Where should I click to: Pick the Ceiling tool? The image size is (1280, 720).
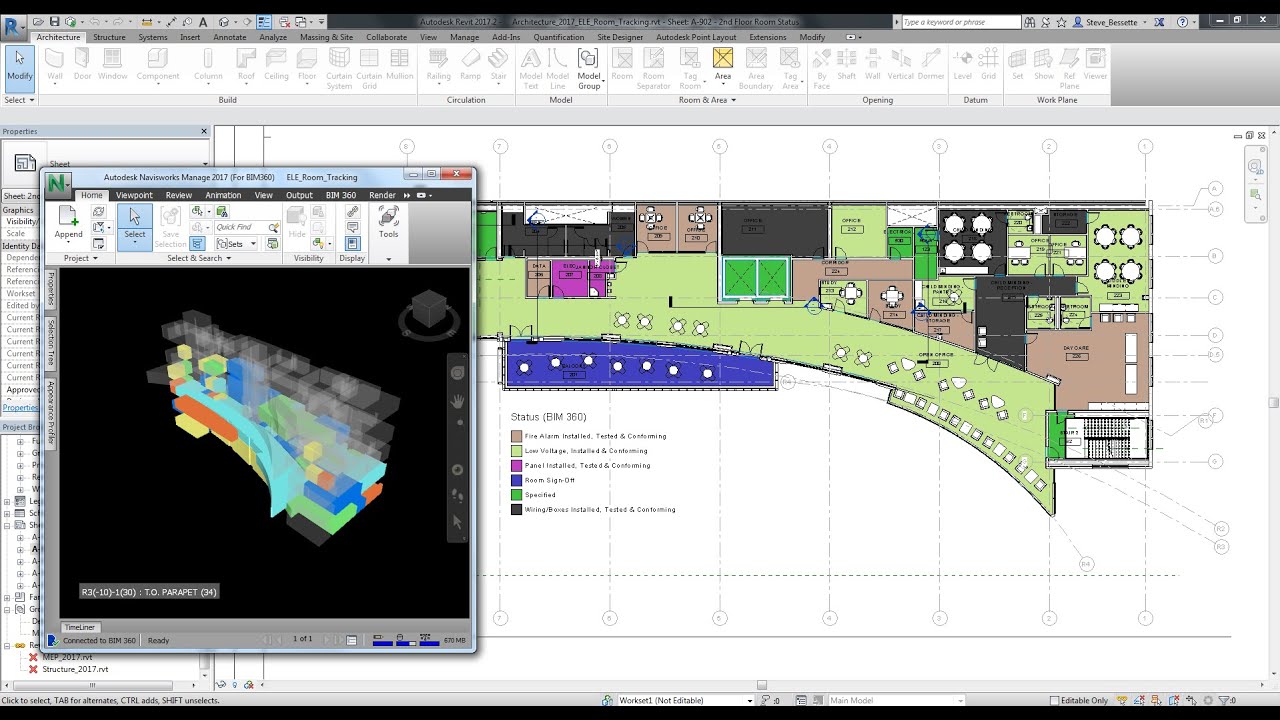[x=276, y=66]
